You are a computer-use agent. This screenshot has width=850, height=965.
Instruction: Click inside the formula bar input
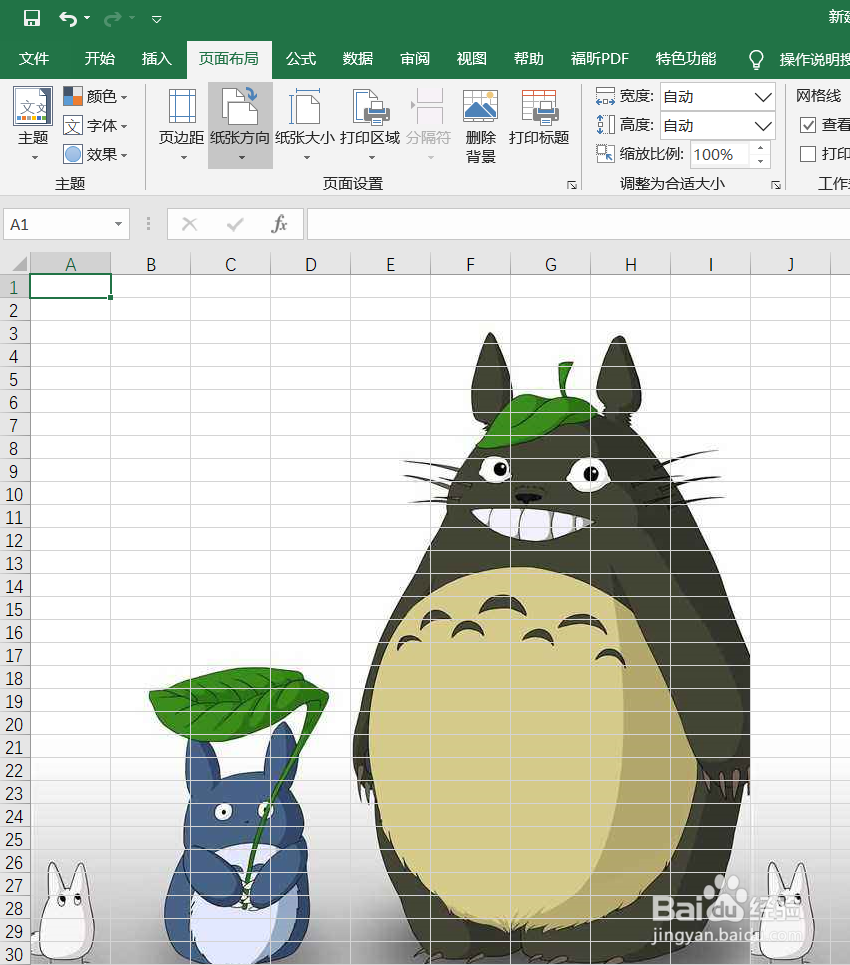point(579,224)
